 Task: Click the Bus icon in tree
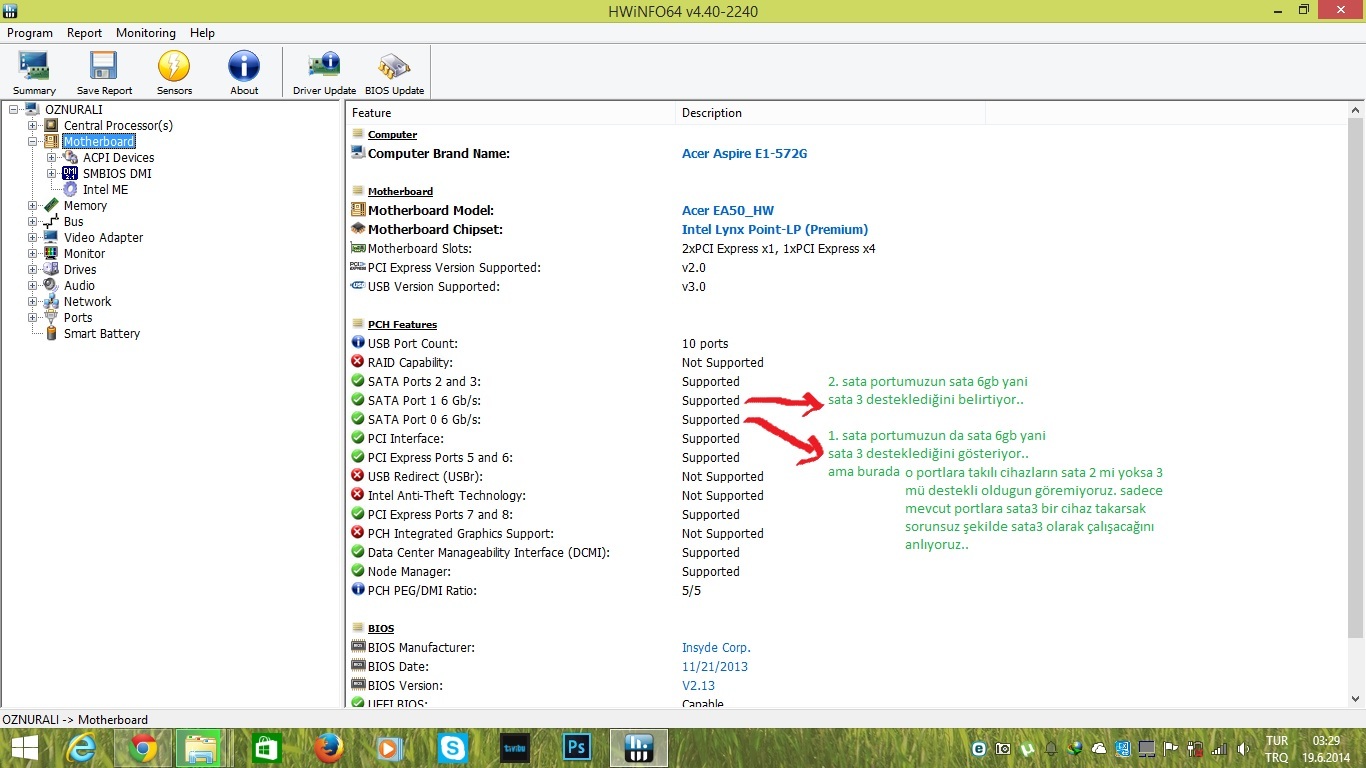52,221
